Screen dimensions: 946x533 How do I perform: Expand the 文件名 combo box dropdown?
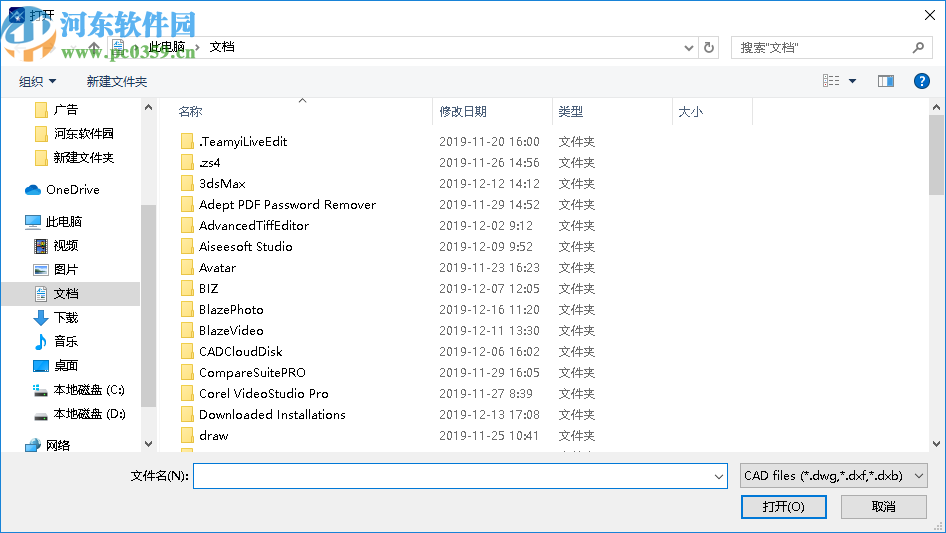tap(719, 476)
